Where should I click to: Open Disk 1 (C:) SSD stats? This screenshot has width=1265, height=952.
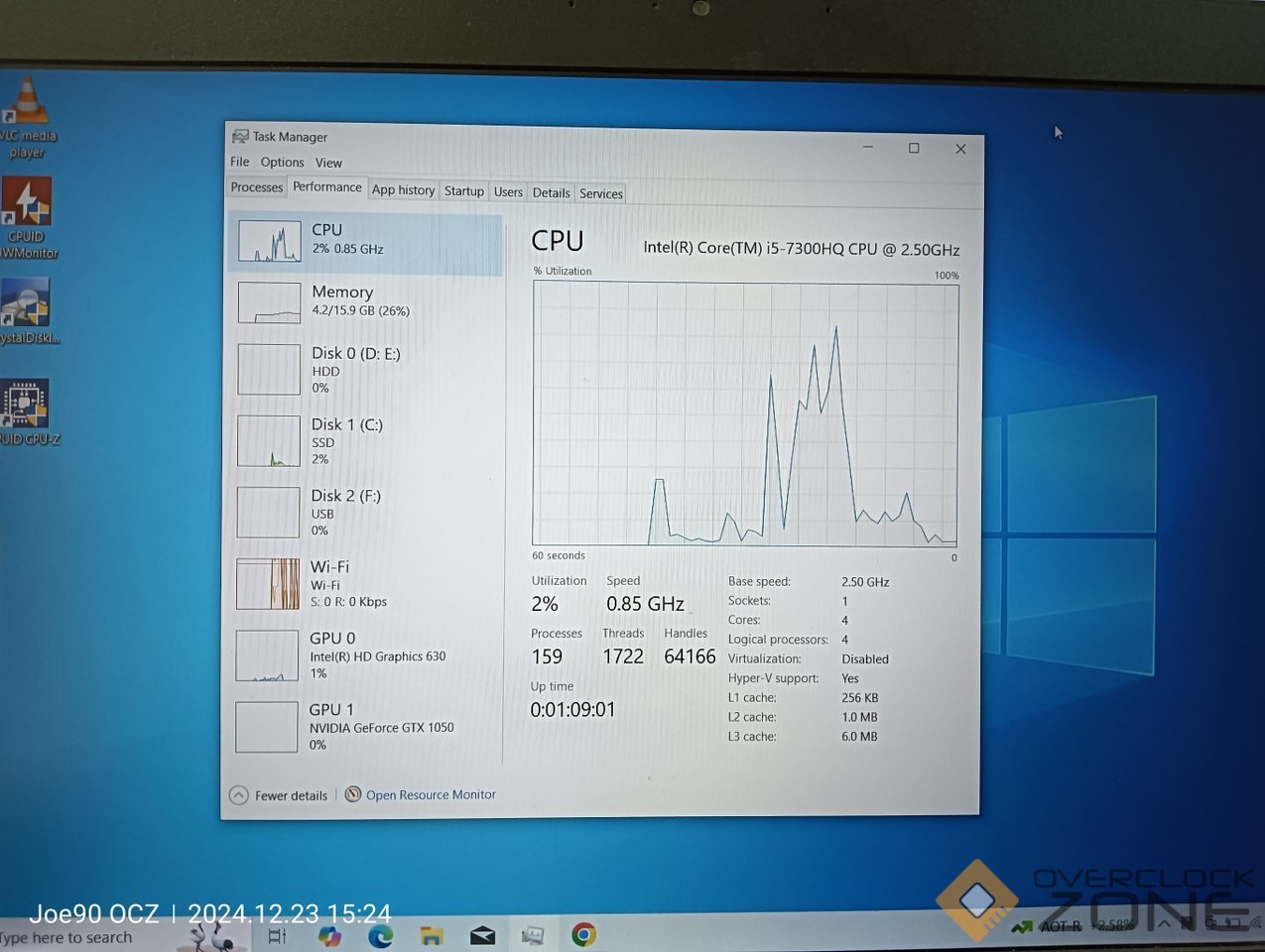(365, 440)
